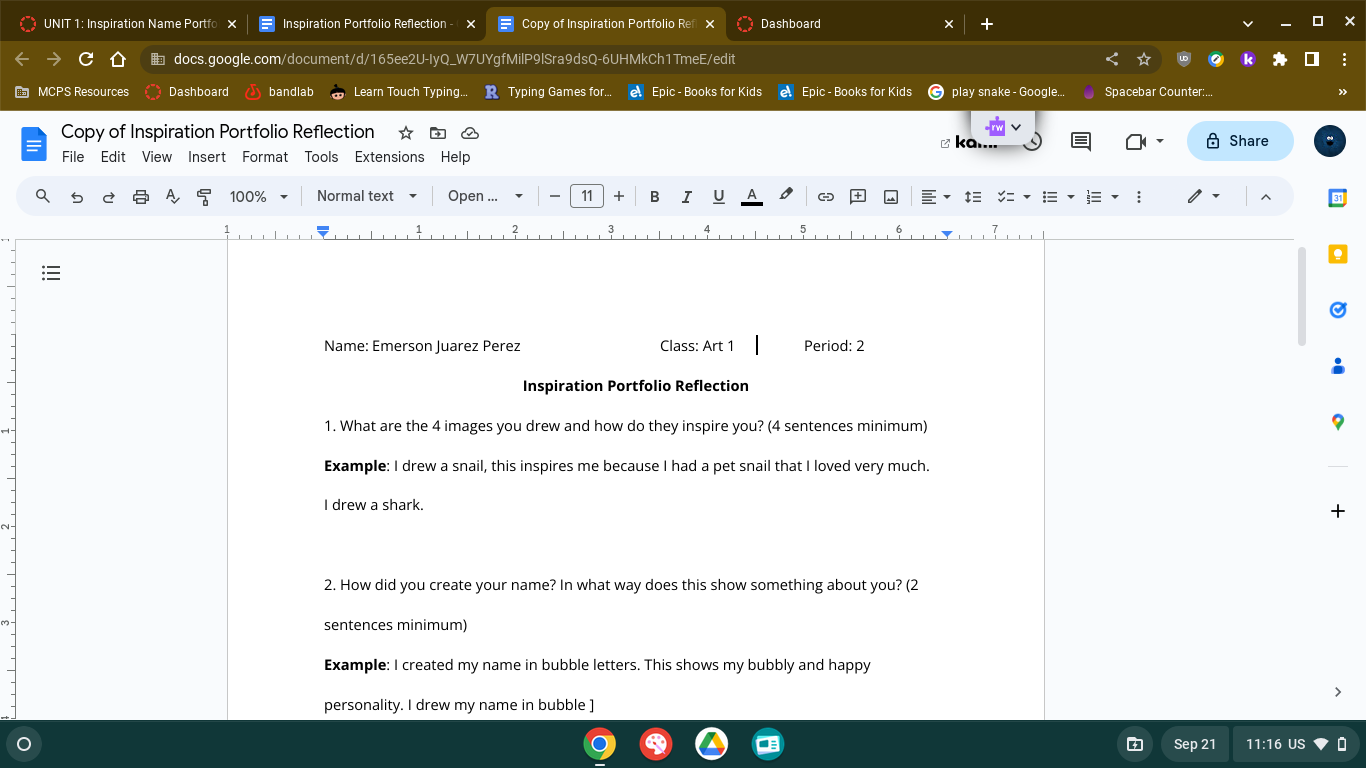Open the comment history icon
The image size is (1366, 768).
1081,142
